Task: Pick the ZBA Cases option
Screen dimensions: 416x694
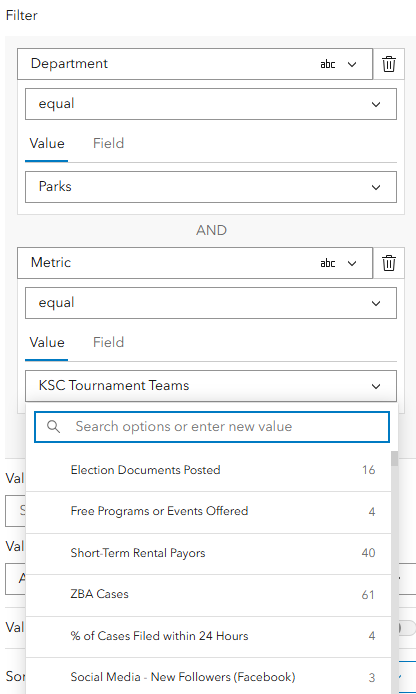Action: pos(208,594)
